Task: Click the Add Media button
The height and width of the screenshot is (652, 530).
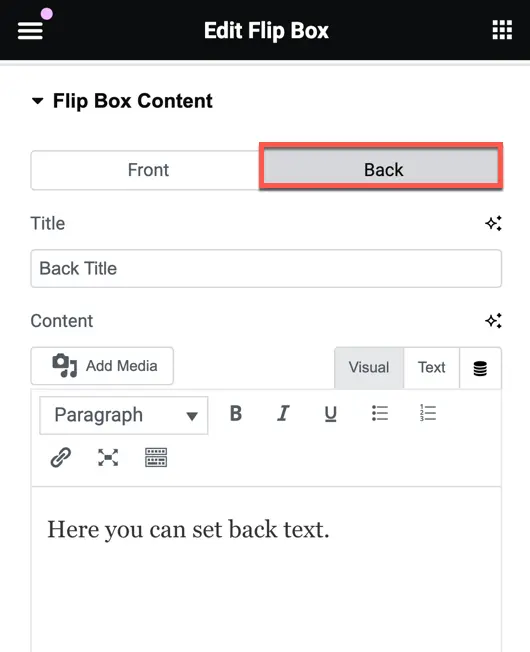Action: 102,366
